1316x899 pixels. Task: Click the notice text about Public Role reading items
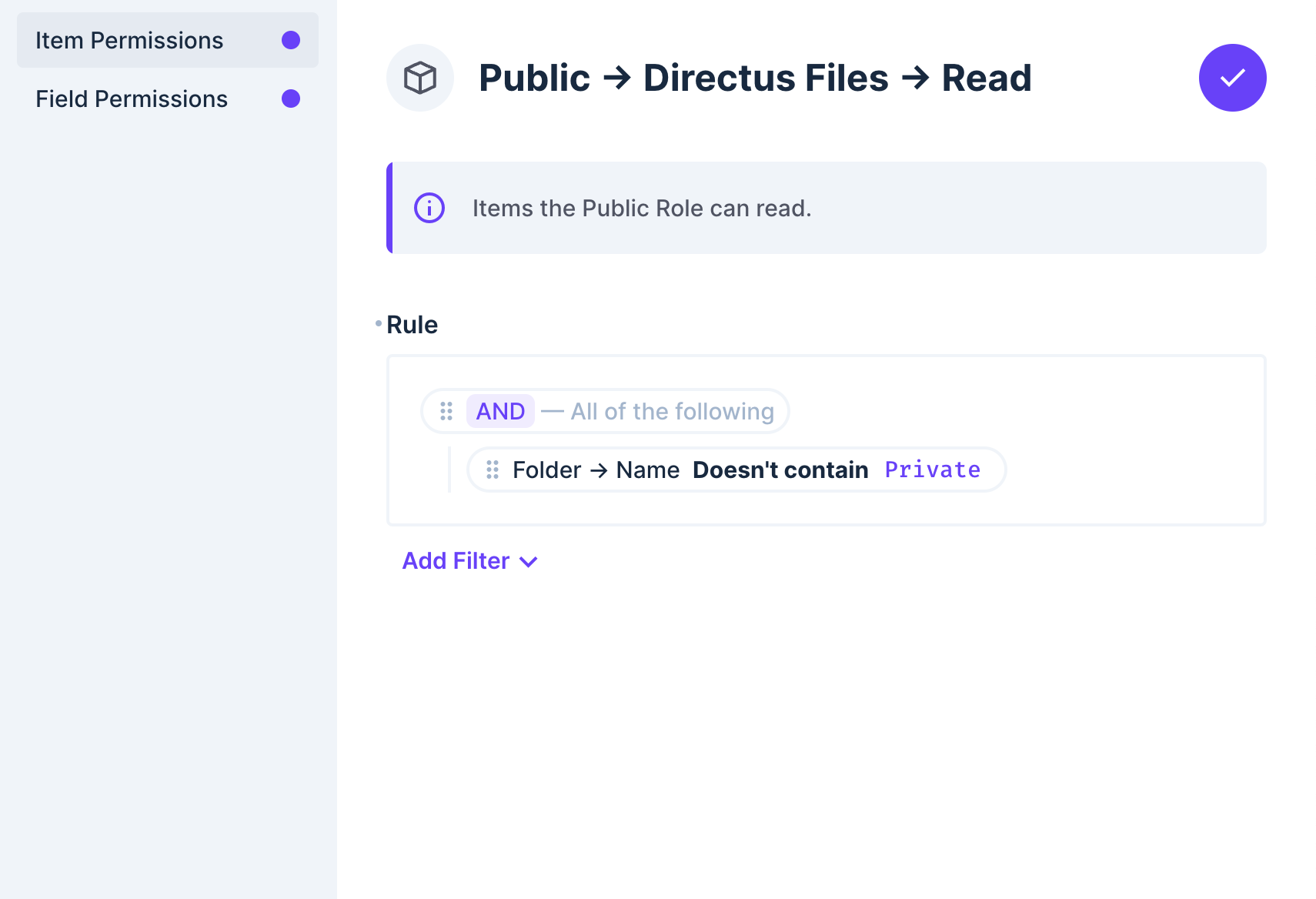click(x=642, y=208)
